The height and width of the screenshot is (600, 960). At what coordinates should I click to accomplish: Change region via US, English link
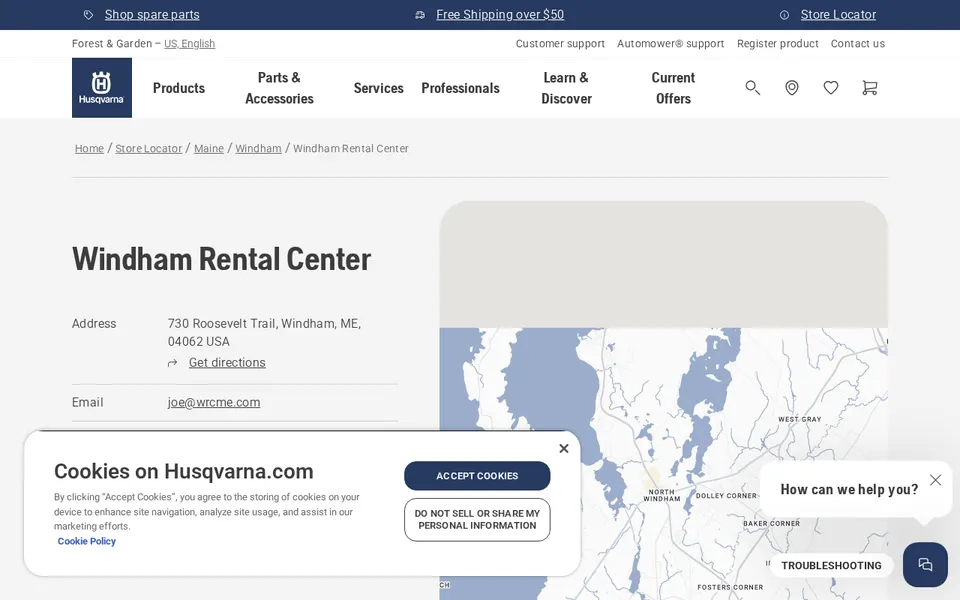(x=189, y=43)
